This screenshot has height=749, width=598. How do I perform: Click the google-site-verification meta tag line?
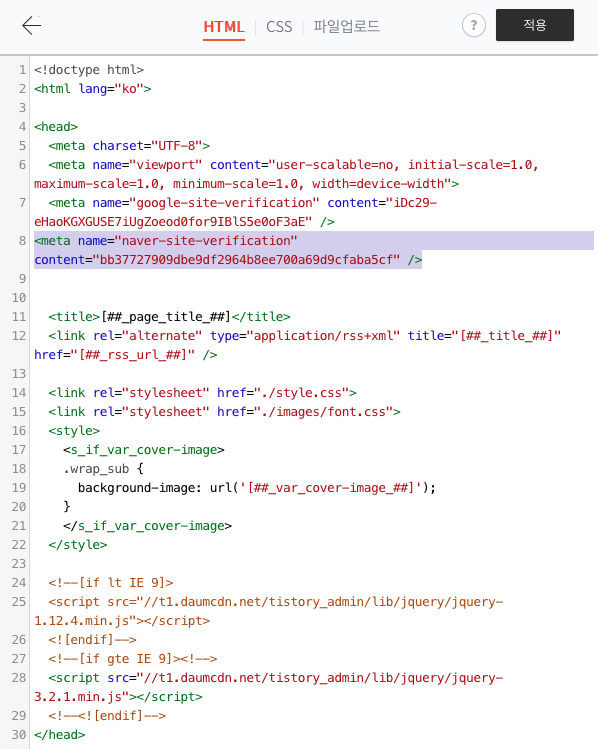pos(235,212)
